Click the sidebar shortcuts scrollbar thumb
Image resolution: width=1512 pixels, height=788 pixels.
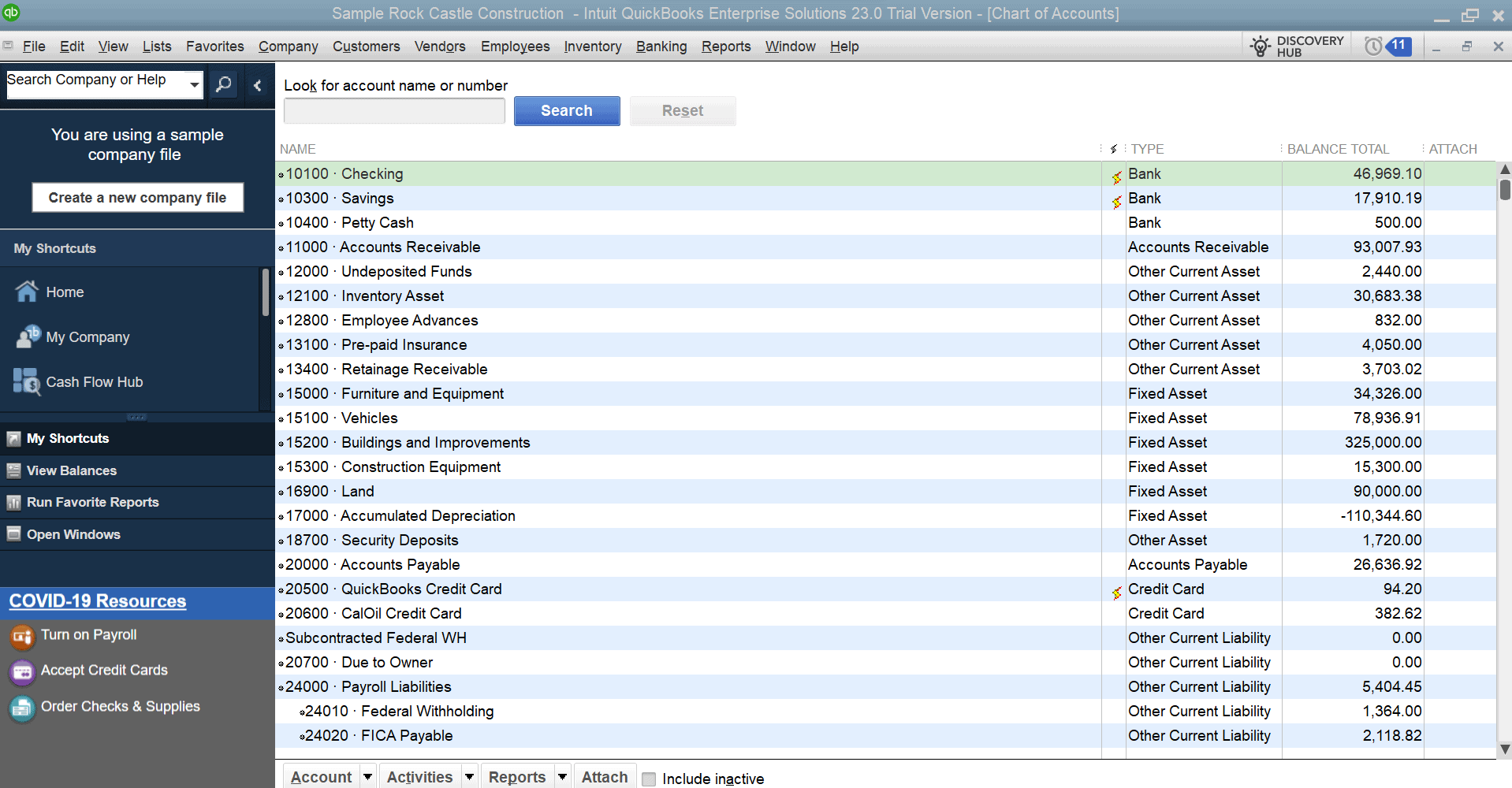(x=265, y=292)
